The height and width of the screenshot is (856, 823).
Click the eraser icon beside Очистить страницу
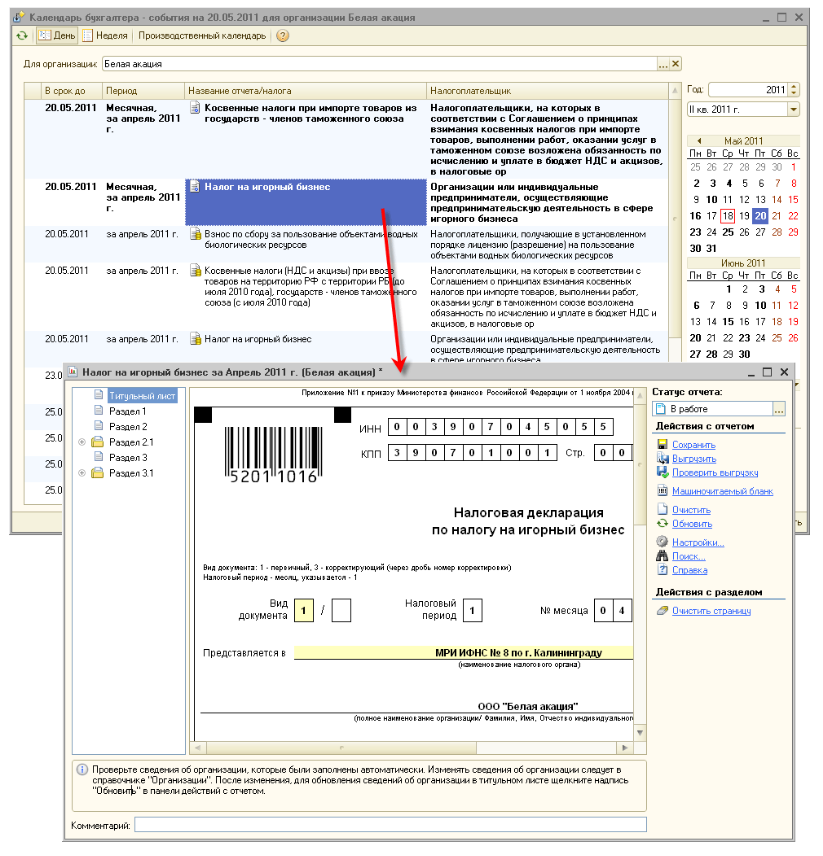pyautogui.click(x=662, y=611)
